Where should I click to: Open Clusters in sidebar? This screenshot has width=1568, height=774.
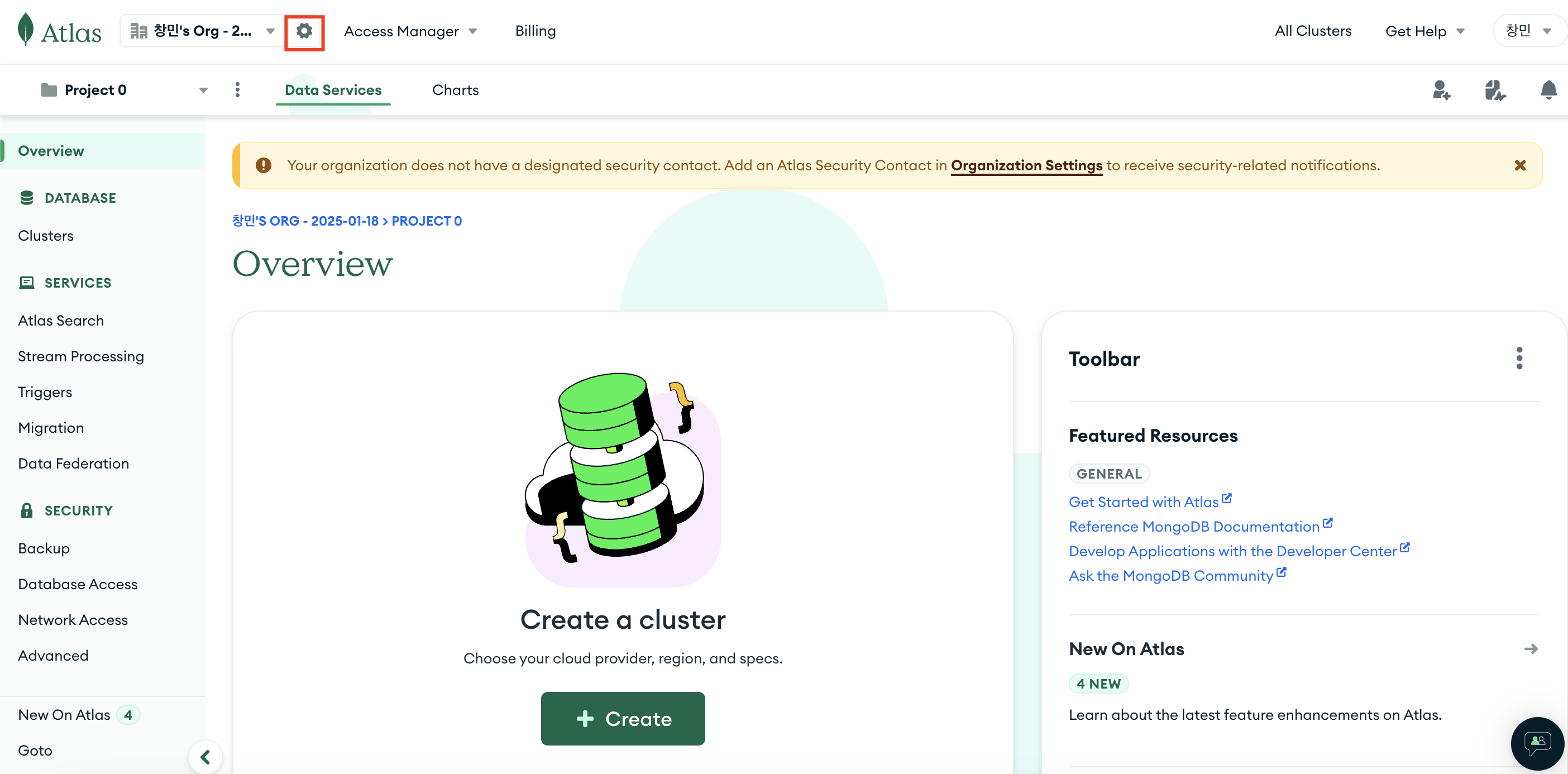click(x=46, y=236)
